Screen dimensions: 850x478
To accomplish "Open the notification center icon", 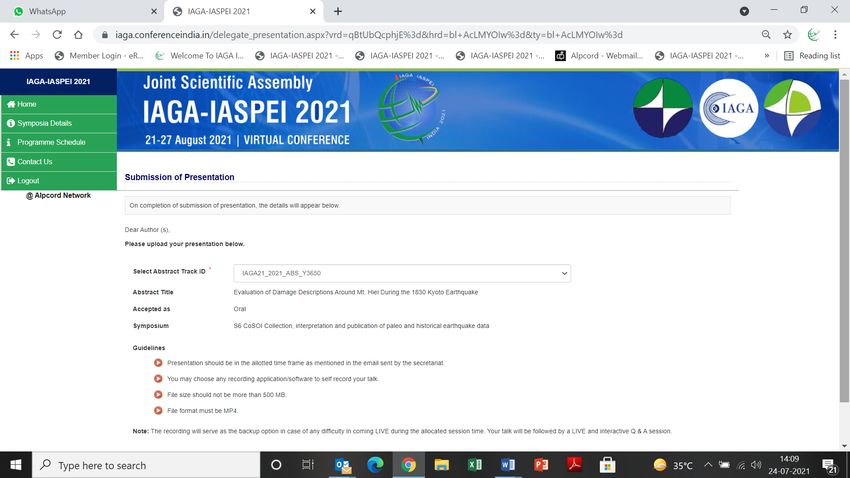I will [829, 465].
